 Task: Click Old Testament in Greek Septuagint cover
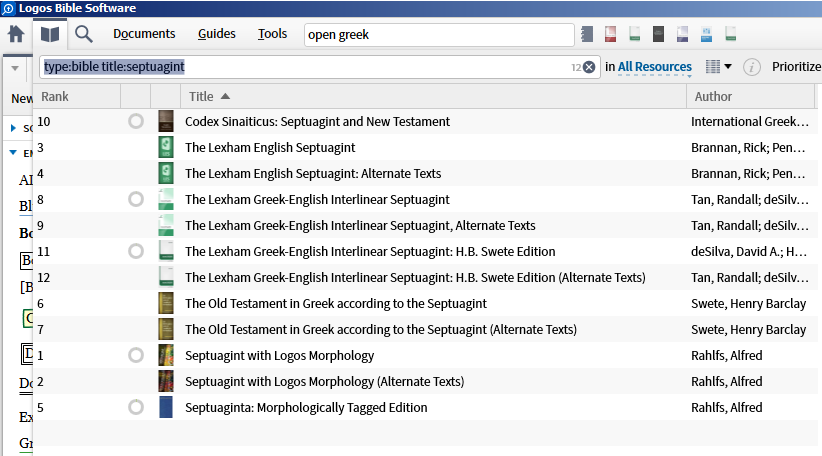166,303
